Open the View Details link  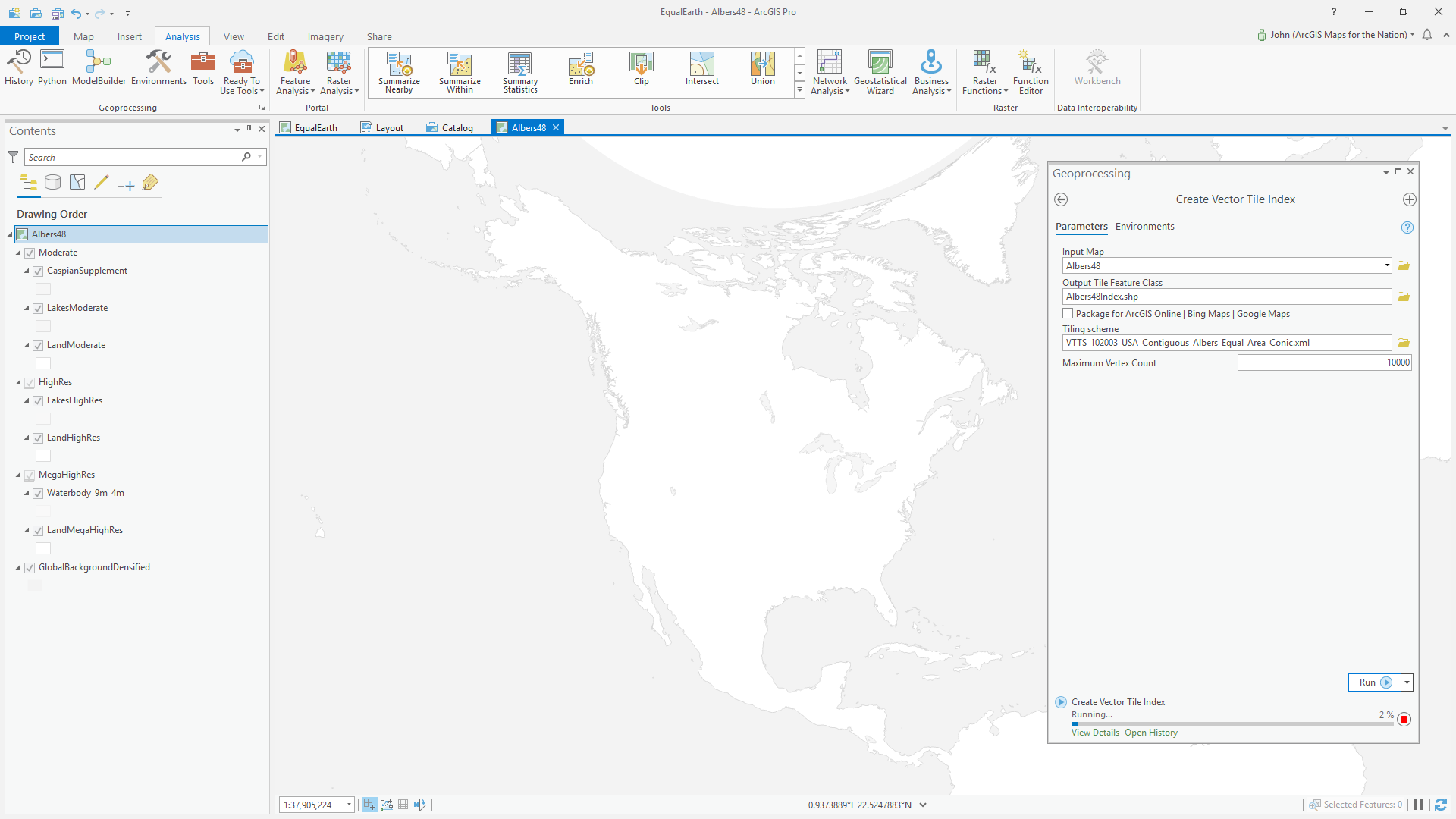1095,733
